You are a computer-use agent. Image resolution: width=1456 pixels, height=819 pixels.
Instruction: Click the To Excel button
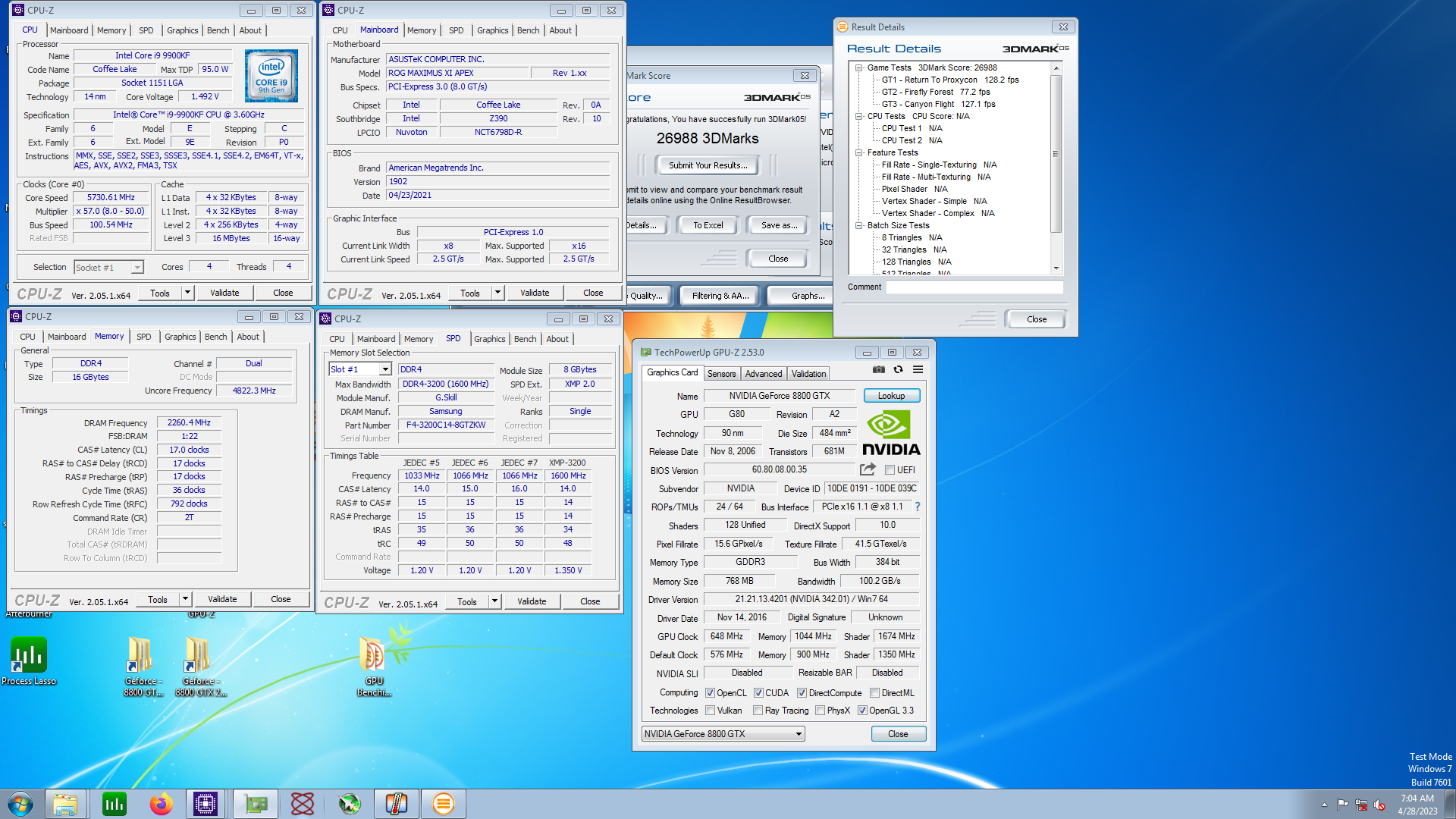708,225
